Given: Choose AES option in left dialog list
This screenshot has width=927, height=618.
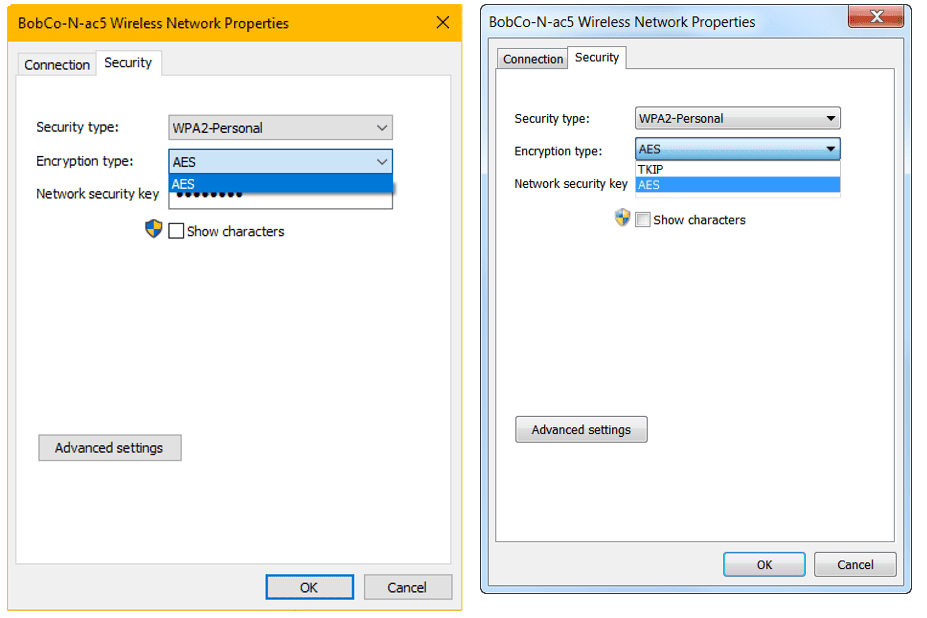Looking at the screenshot, I should tap(280, 184).
